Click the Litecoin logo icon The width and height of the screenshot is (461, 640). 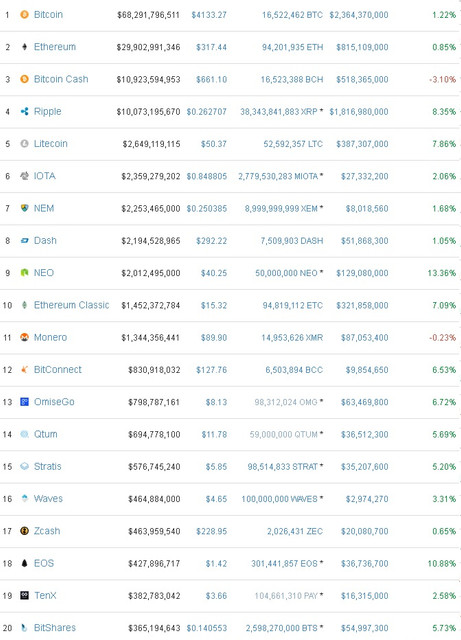24,144
